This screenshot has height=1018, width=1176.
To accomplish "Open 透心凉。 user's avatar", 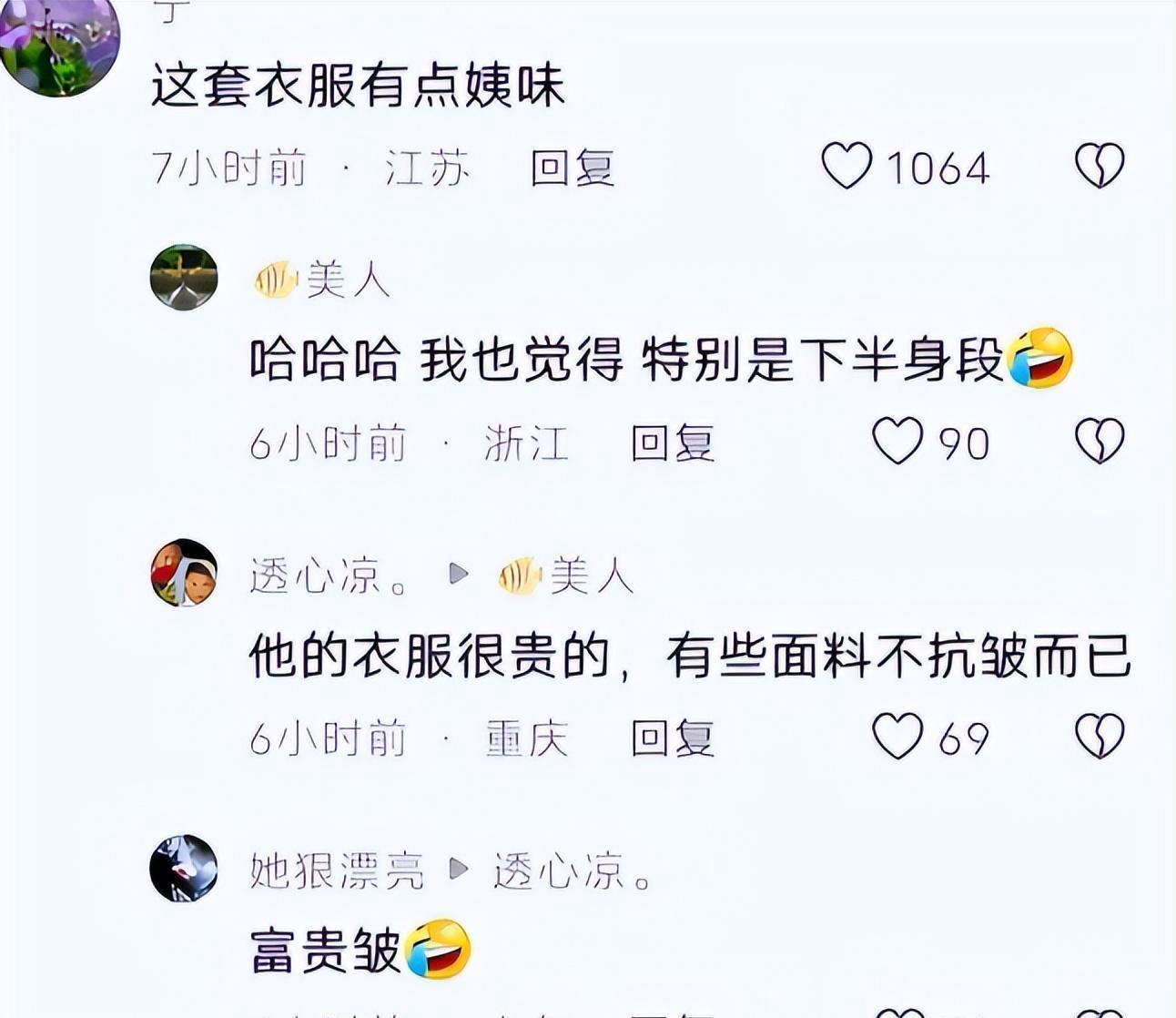I will point(184,573).
